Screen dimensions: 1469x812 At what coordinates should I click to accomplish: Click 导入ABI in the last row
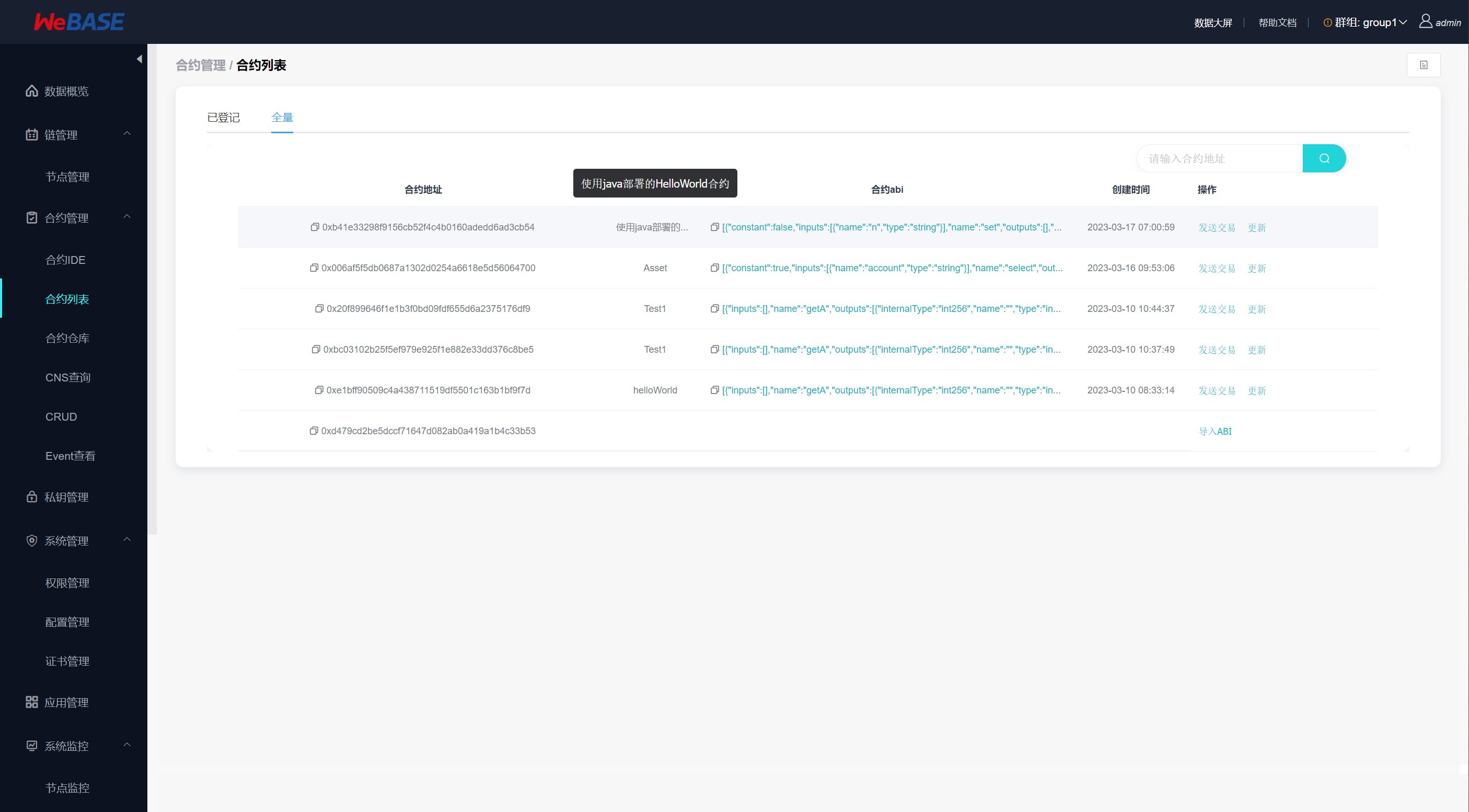[x=1214, y=432]
